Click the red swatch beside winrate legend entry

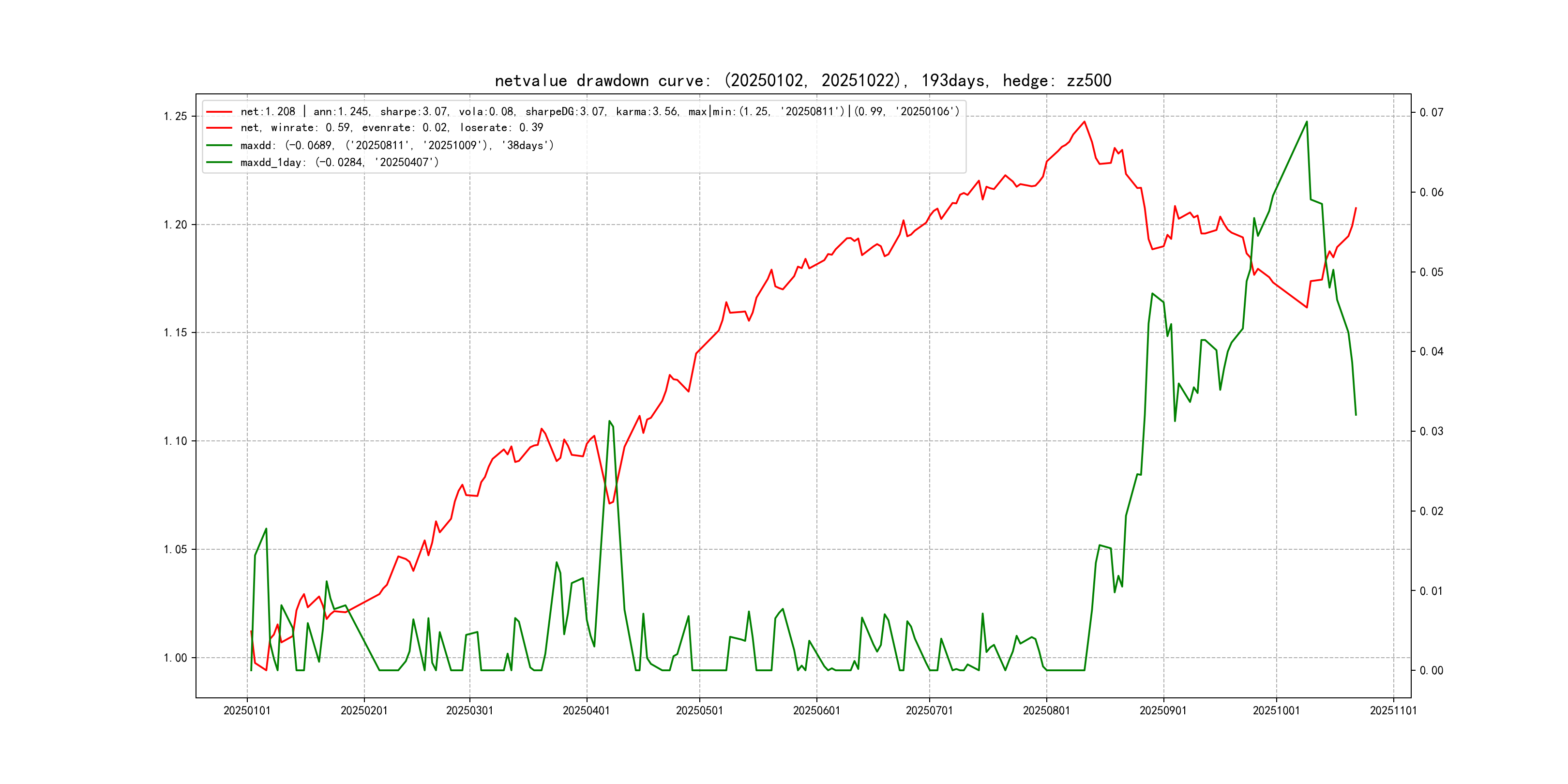click(219, 128)
